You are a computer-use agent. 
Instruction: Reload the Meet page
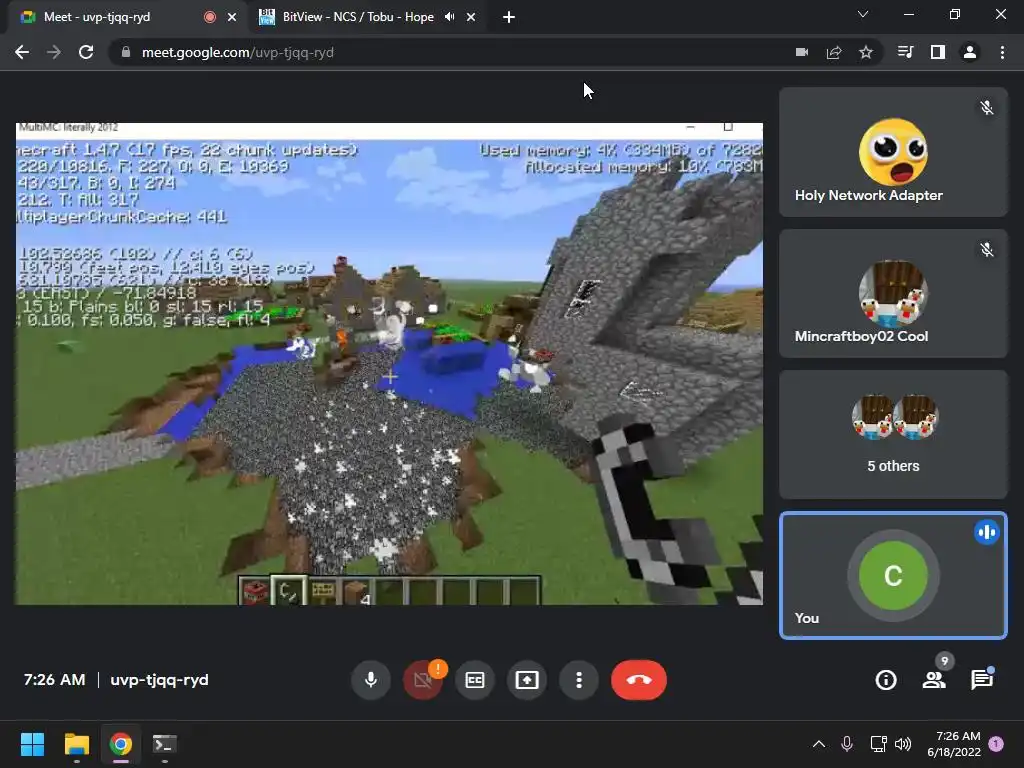click(86, 52)
